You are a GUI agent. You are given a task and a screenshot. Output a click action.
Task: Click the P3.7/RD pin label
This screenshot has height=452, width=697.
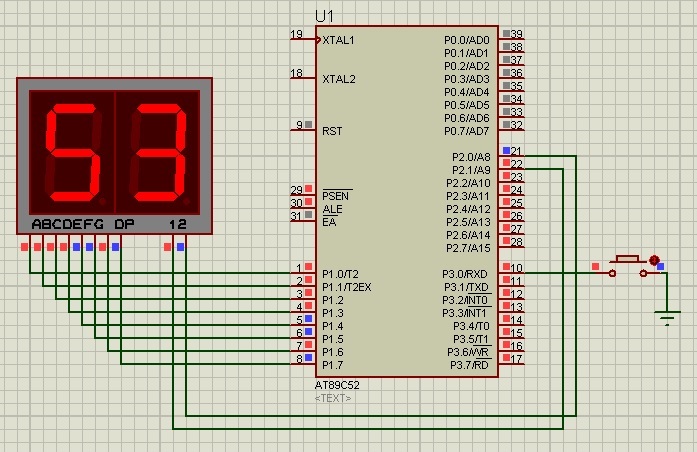pos(469,365)
